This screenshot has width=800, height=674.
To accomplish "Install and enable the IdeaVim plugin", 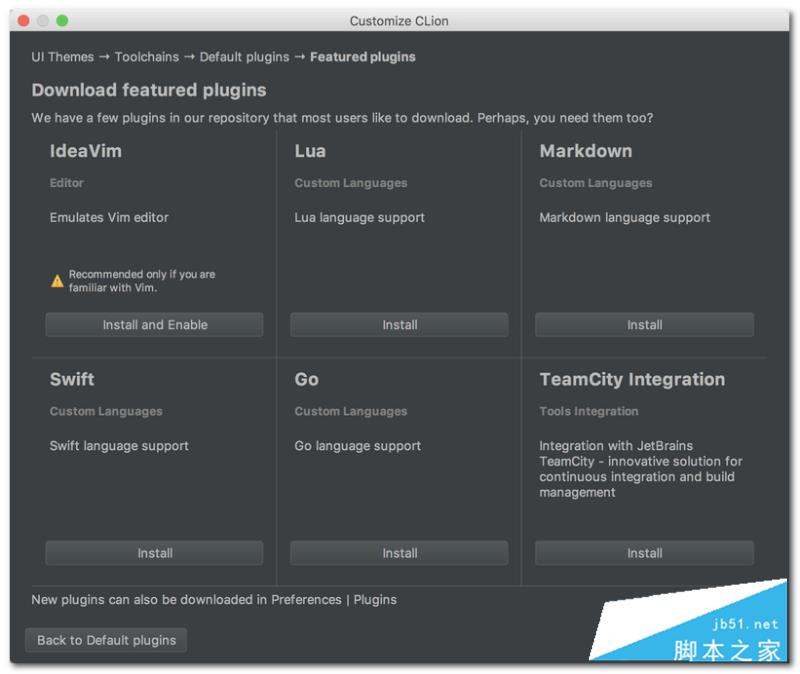I will click(x=155, y=324).
